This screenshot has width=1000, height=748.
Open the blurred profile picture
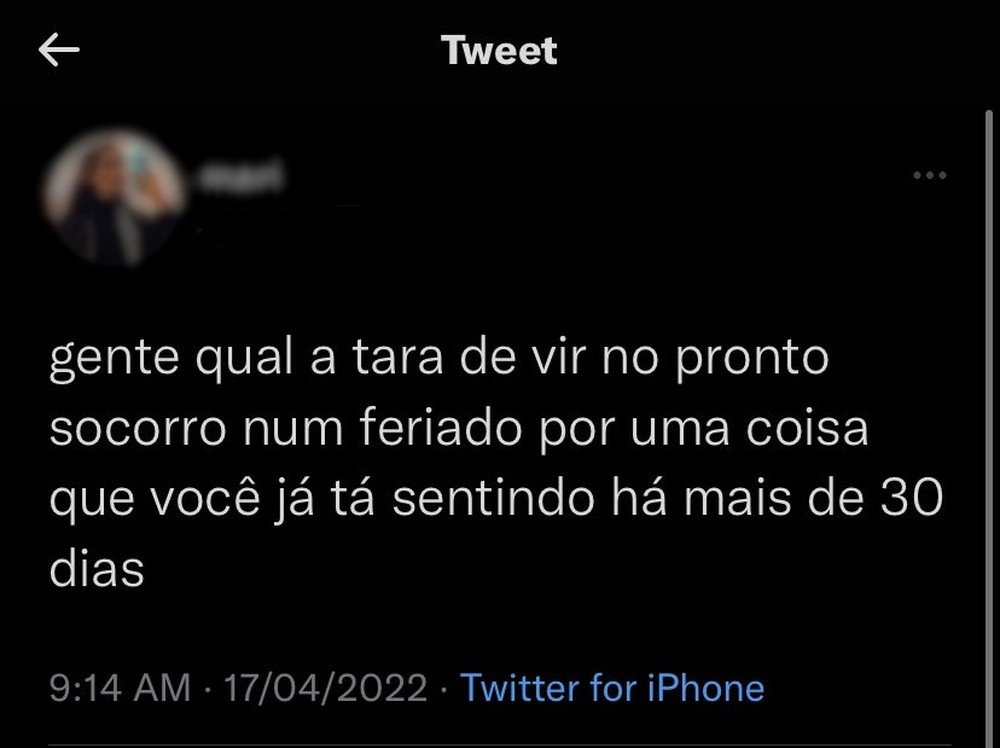(x=115, y=197)
